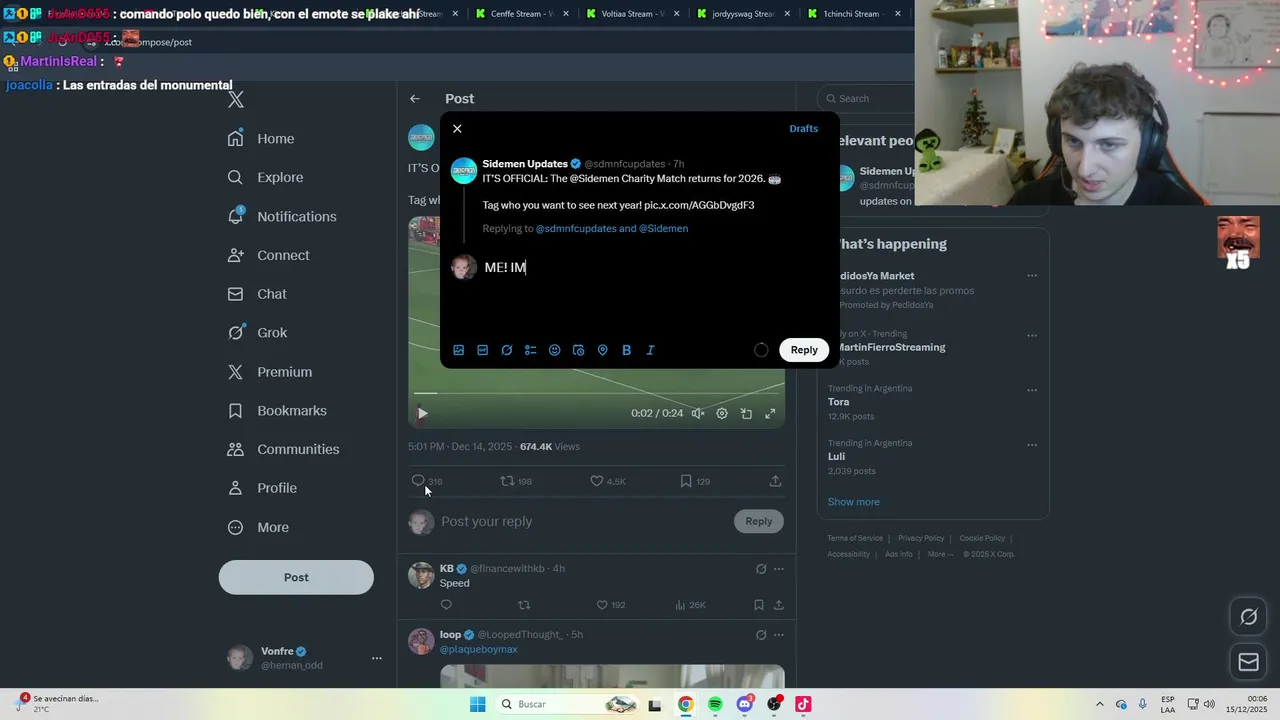Viewport: 1280px width, 720px height.
Task: Open options for MartinFierroStreaming trend
Action: [1032, 335]
